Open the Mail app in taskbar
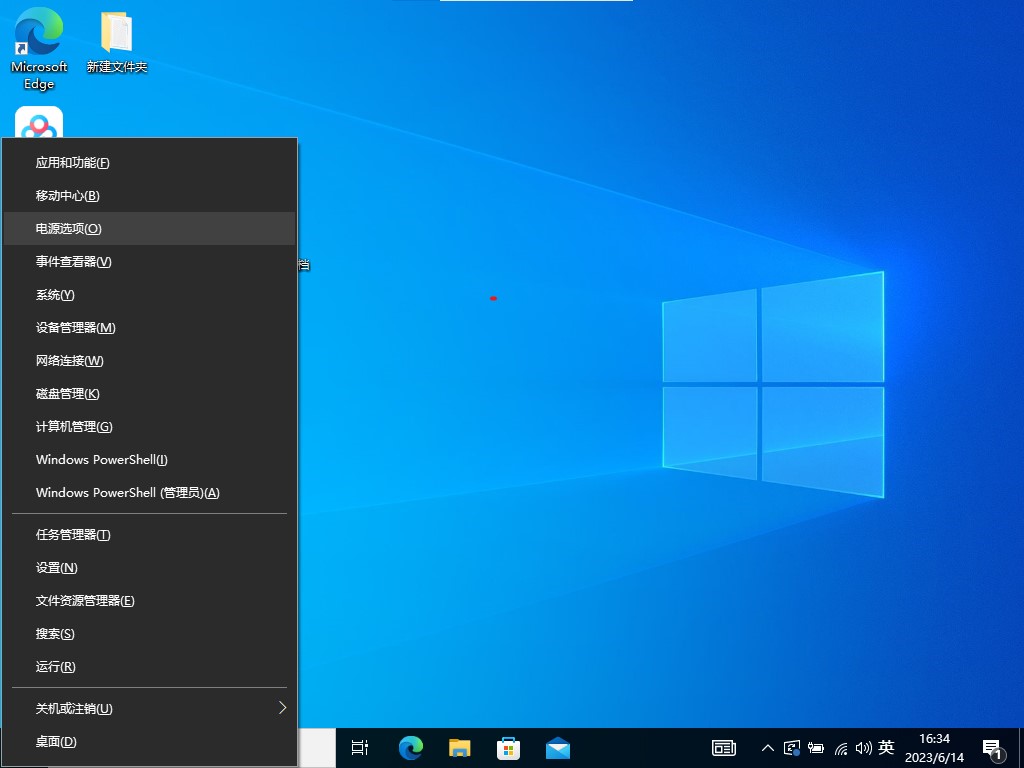The image size is (1024, 768). click(x=558, y=747)
